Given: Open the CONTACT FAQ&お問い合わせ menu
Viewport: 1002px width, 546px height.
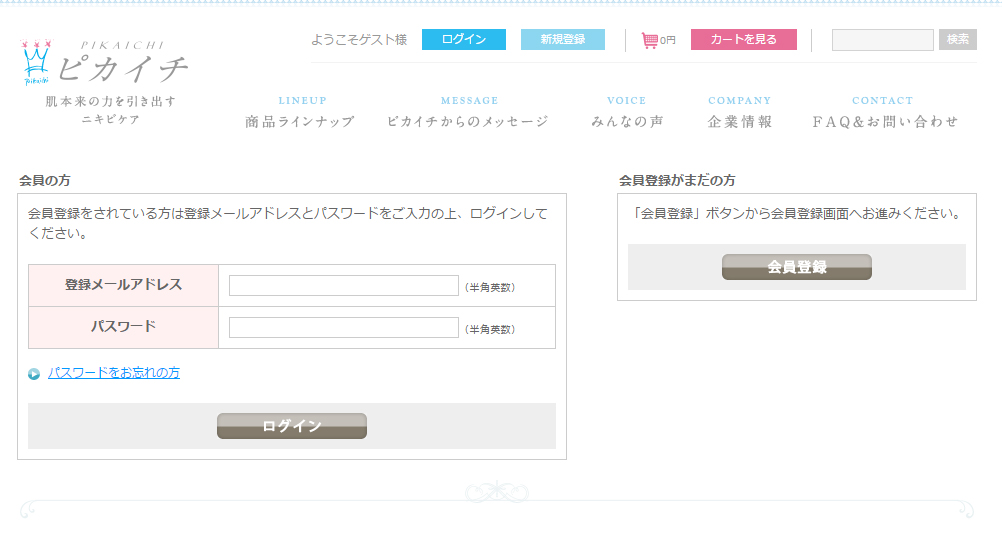Looking at the screenshot, I should pyautogui.click(x=884, y=113).
